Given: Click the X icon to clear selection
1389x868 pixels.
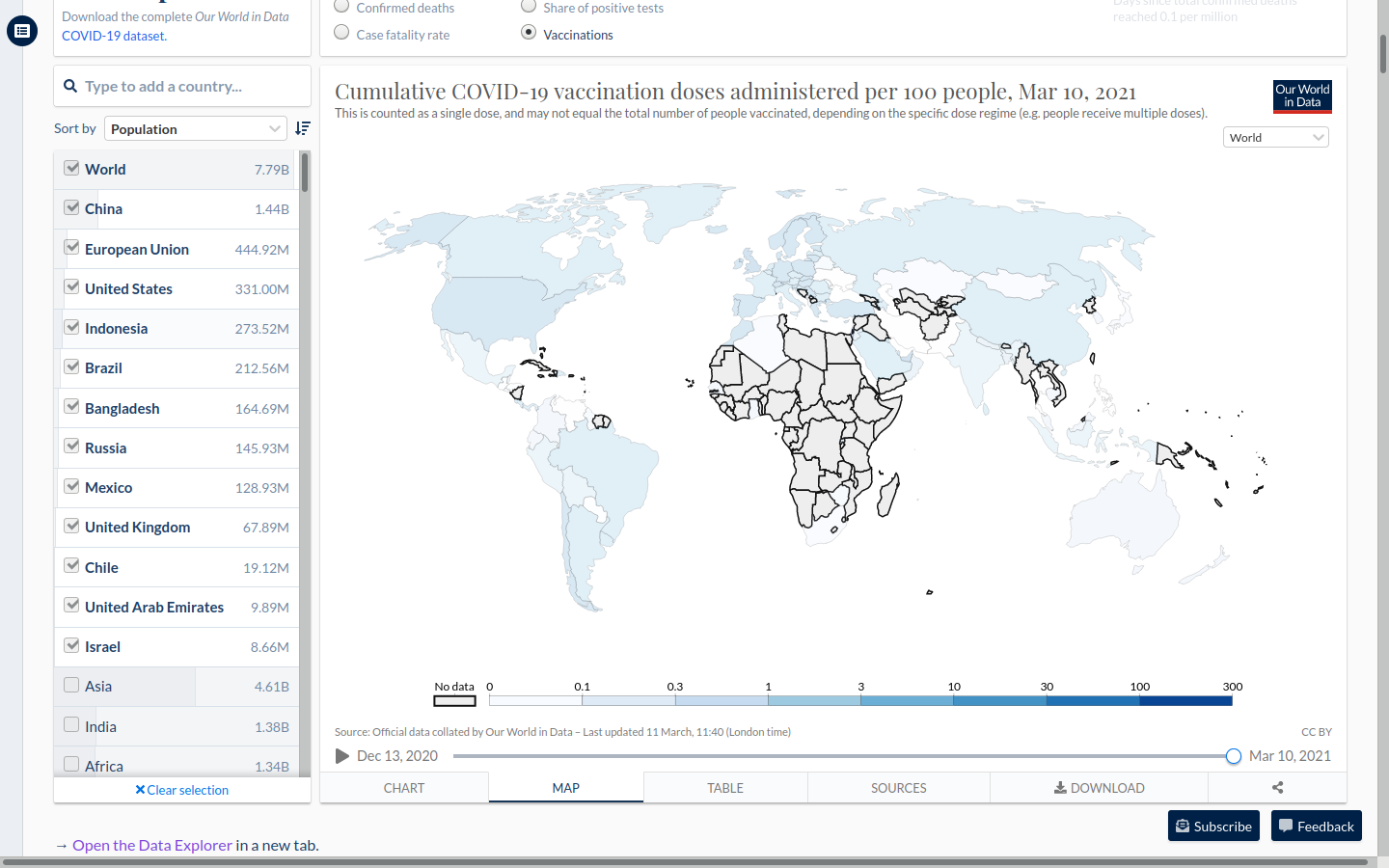Looking at the screenshot, I should [x=140, y=790].
